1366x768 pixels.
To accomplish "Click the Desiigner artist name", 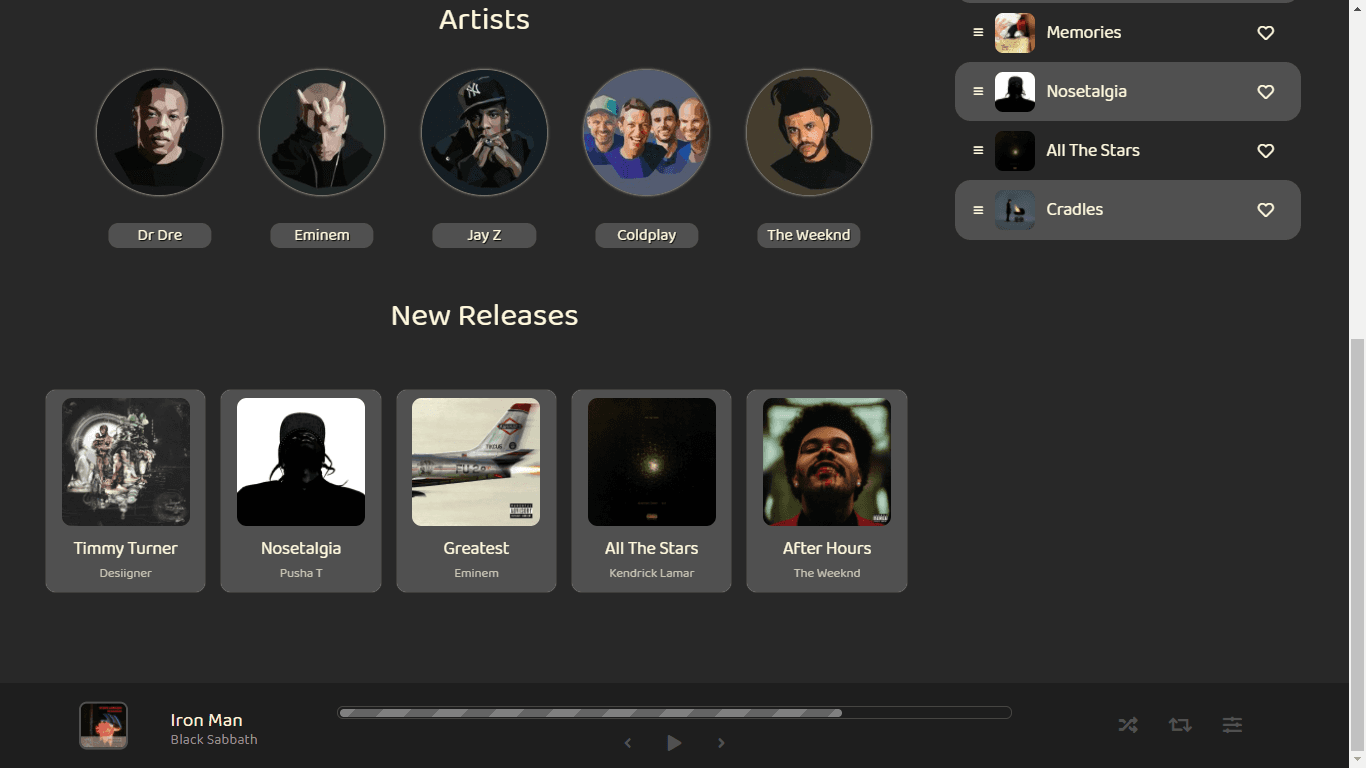I will [126, 573].
